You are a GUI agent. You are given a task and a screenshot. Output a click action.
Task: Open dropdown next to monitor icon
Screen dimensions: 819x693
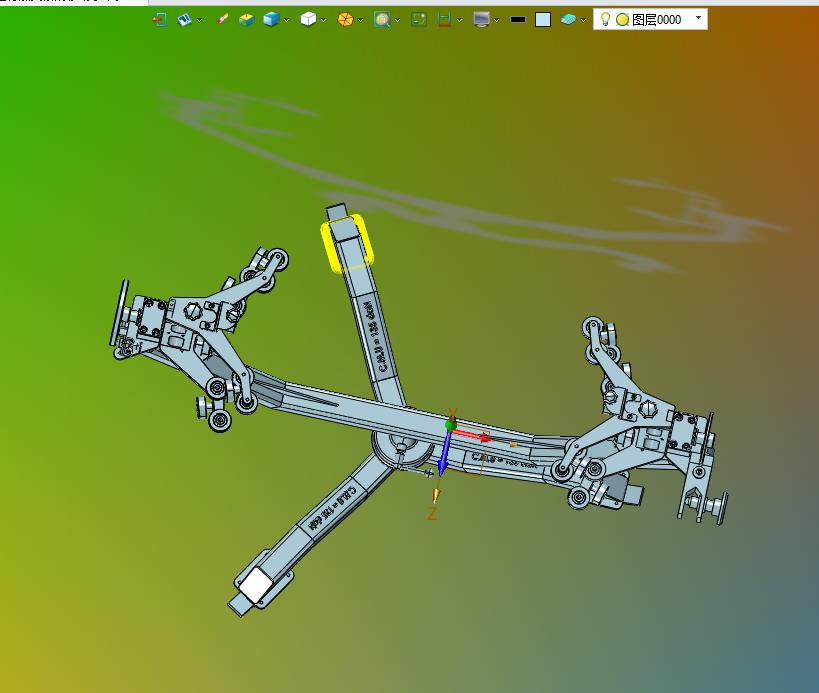(496, 20)
